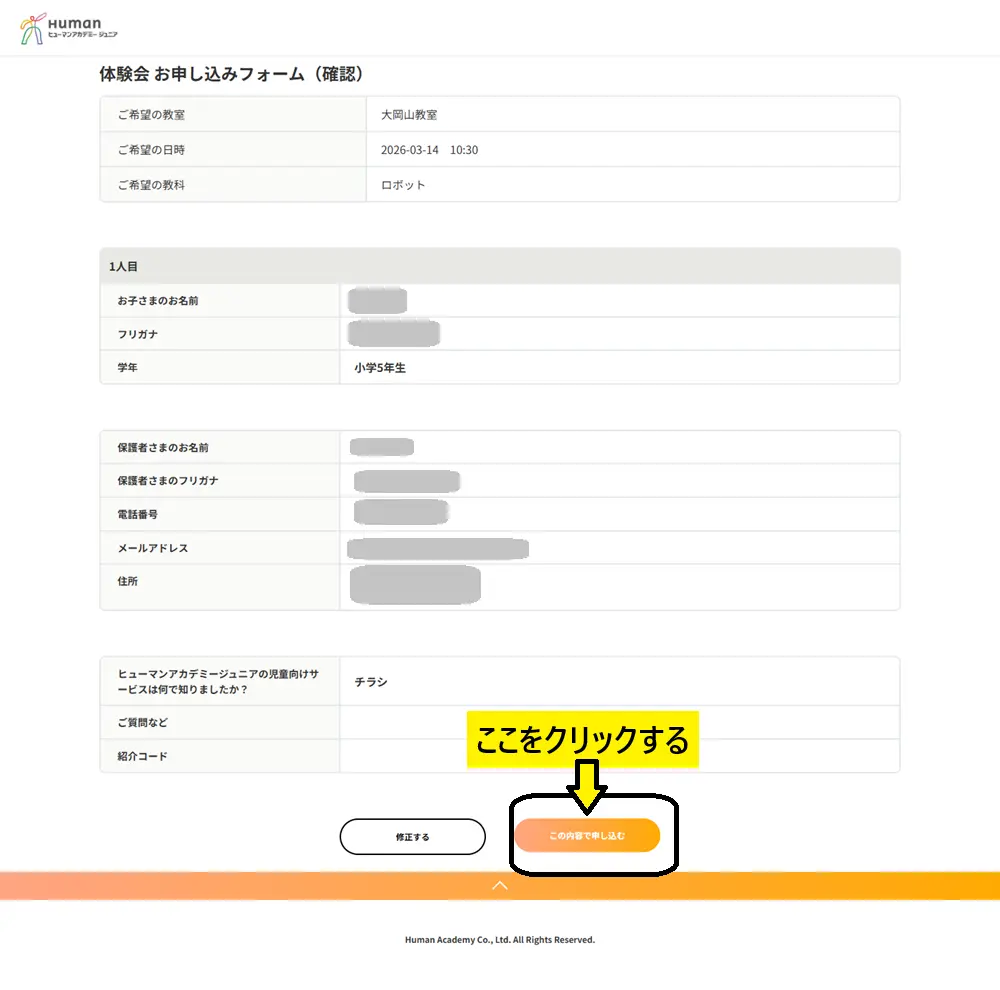Click the ご希望の教室 row label
The width and height of the screenshot is (1000, 990).
(151, 115)
